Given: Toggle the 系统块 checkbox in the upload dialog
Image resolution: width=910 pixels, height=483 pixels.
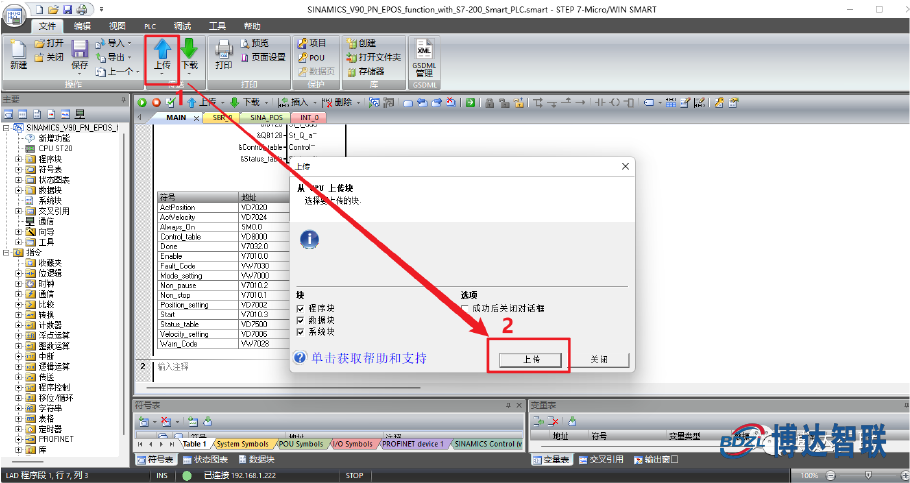Looking at the screenshot, I should [300, 331].
